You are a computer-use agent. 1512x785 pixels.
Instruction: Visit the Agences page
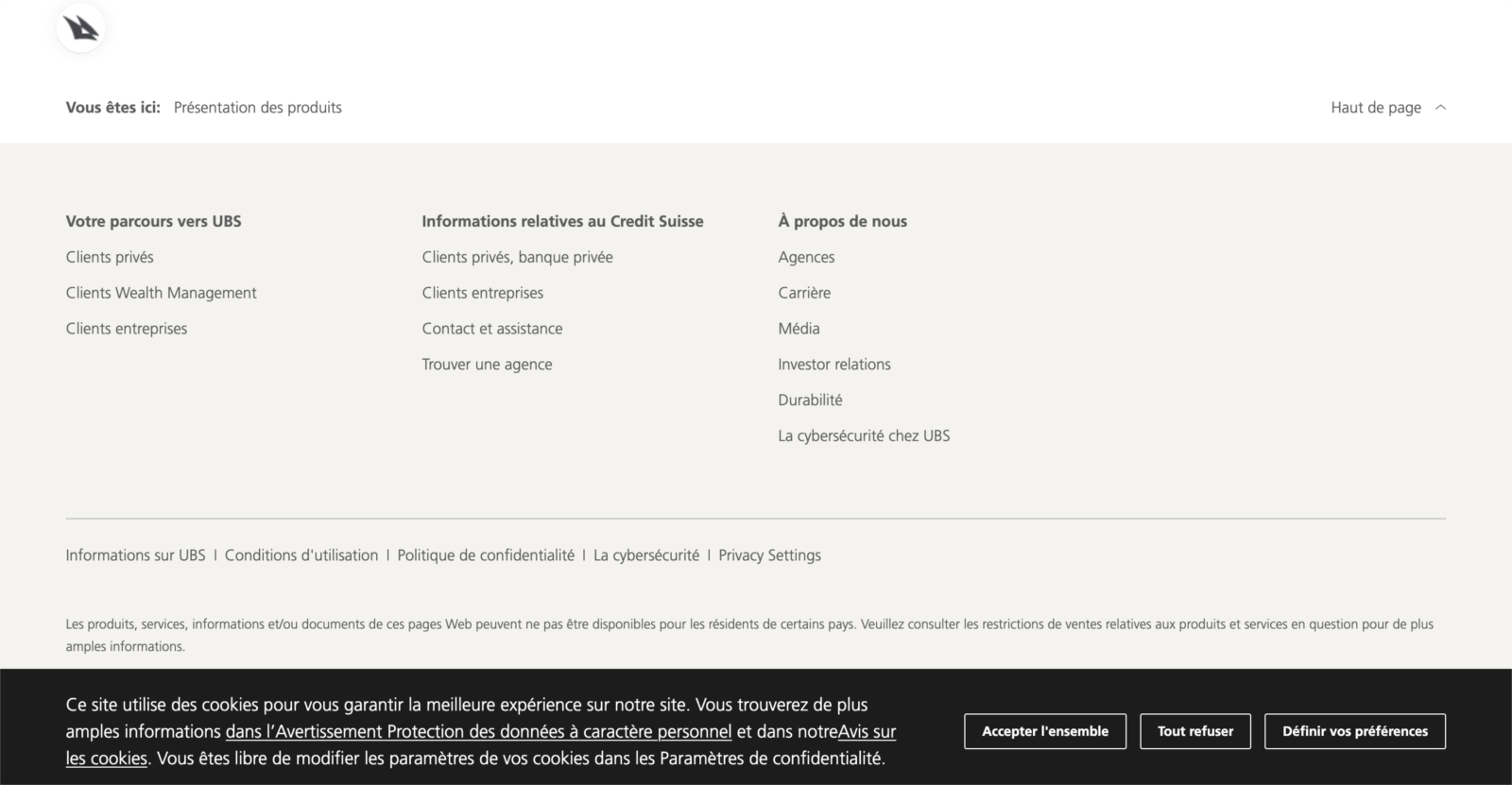click(x=806, y=257)
